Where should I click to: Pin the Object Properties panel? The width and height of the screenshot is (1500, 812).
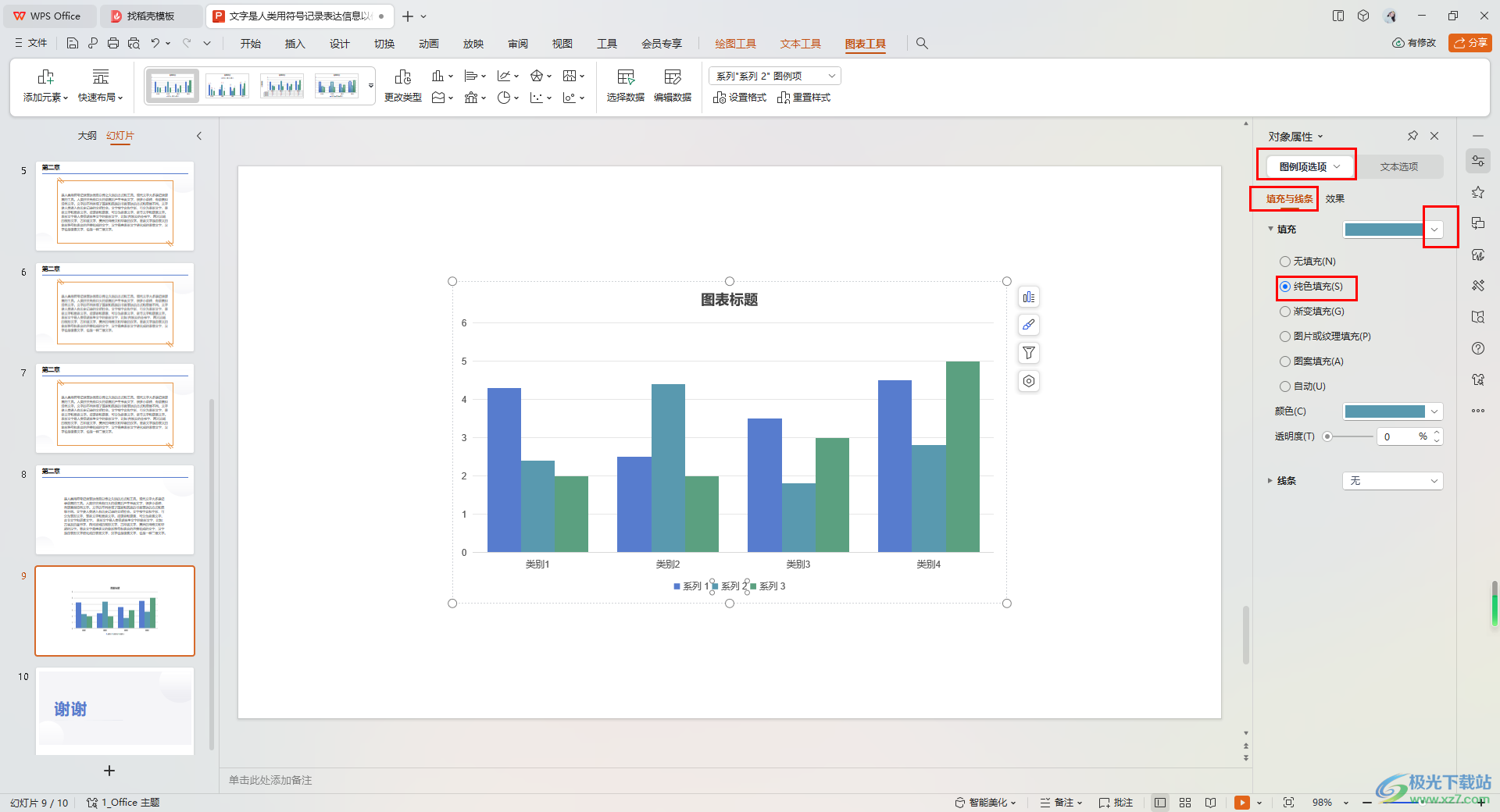pyautogui.click(x=1412, y=136)
